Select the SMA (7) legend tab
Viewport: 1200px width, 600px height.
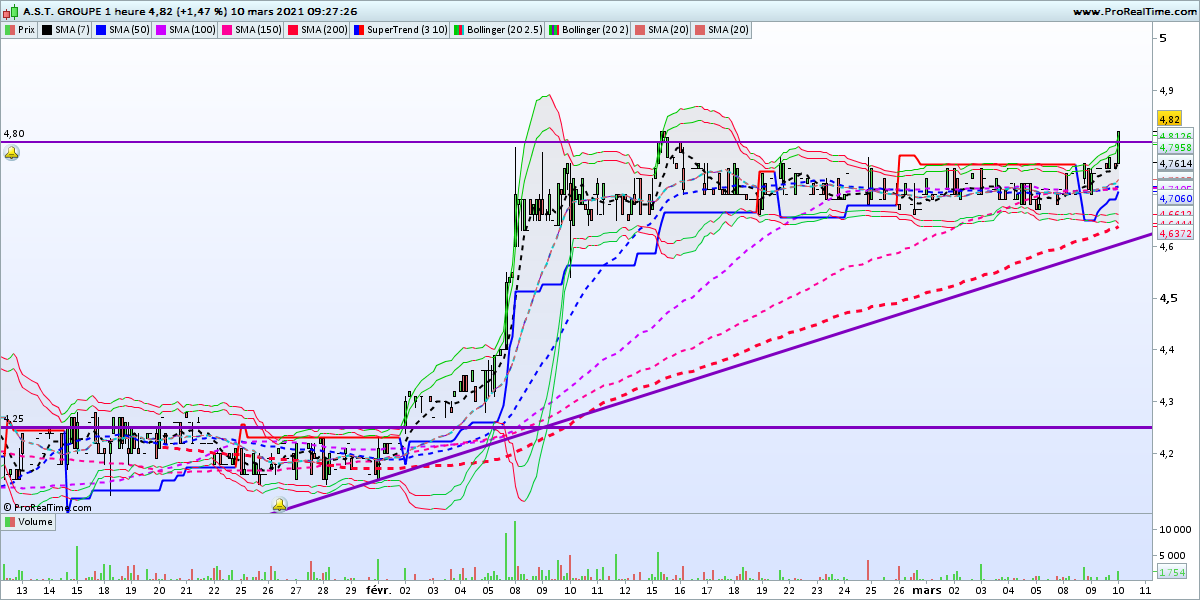(x=67, y=30)
